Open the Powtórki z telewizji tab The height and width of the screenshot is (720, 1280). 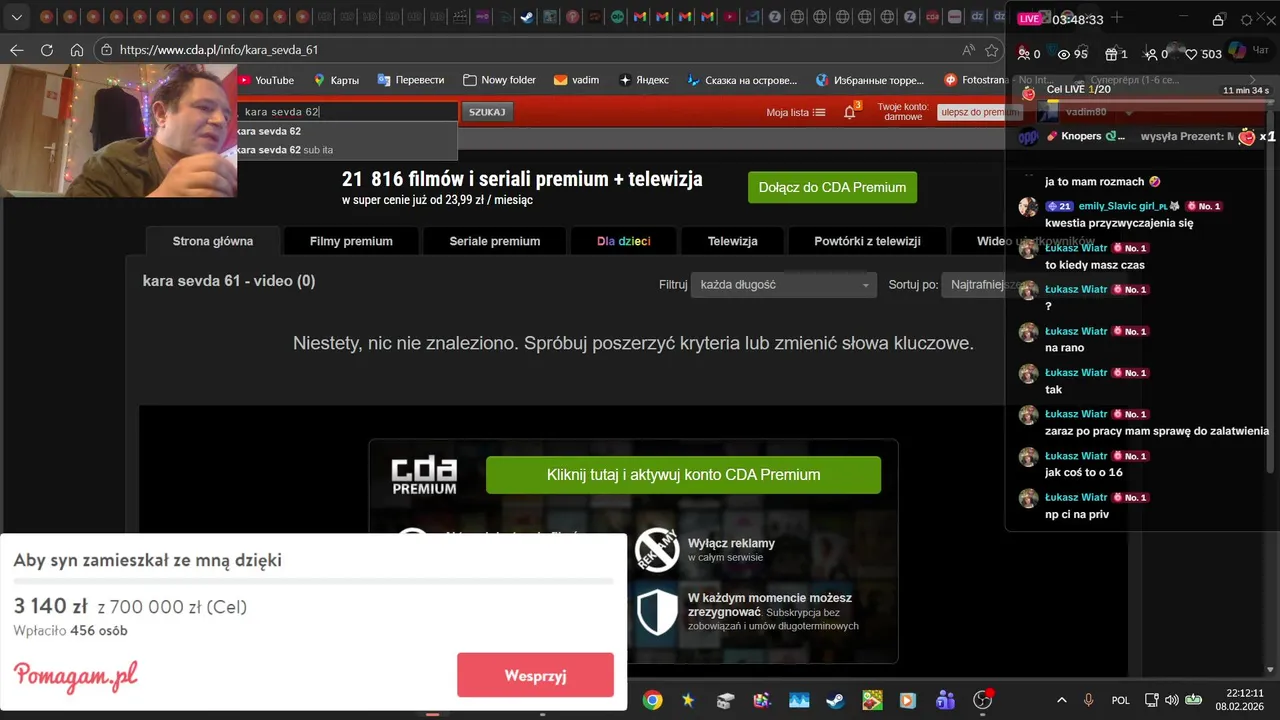click(x=867, y=241)
